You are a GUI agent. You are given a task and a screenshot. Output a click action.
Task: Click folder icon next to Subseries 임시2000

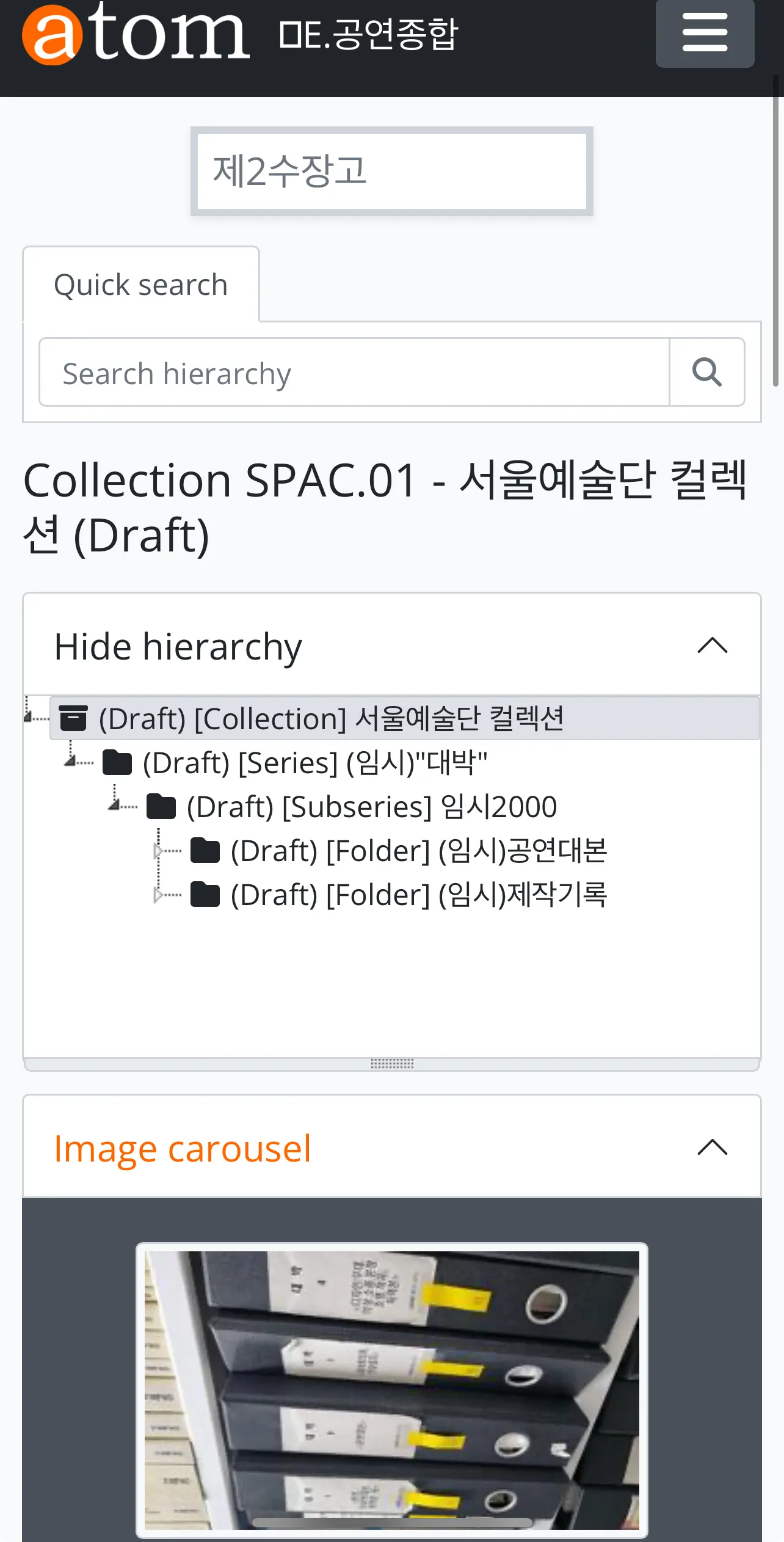161,807
